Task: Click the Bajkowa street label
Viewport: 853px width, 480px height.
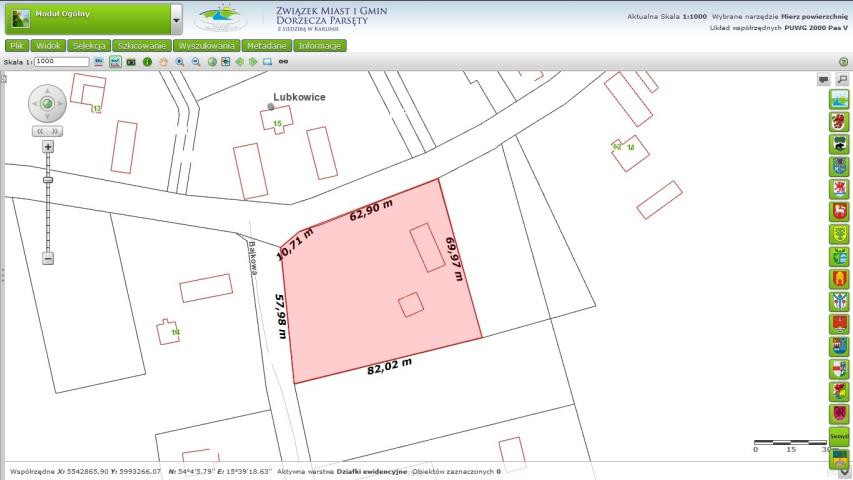Action: pyautogui.click(x=252, y=258)
